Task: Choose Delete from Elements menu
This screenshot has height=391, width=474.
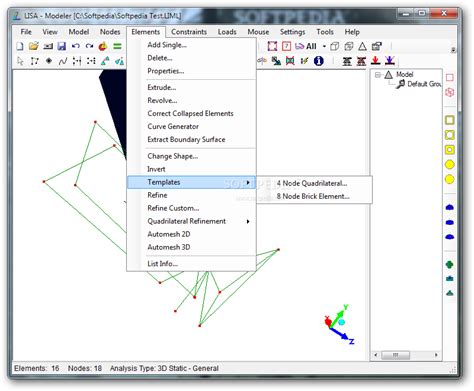Action: click(160, 58)
